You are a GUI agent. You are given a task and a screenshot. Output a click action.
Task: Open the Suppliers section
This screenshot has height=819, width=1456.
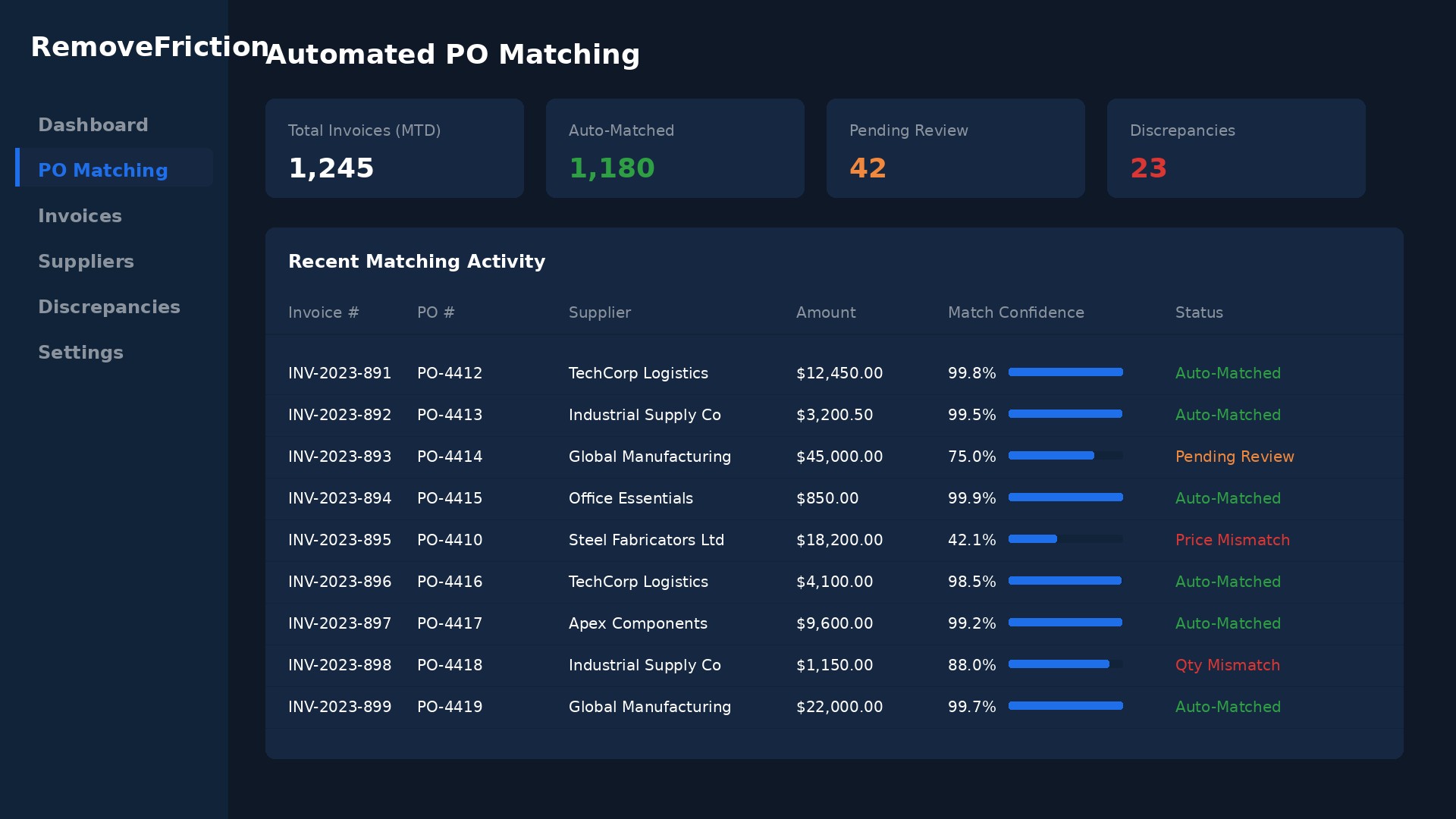[x=86, y=261]
